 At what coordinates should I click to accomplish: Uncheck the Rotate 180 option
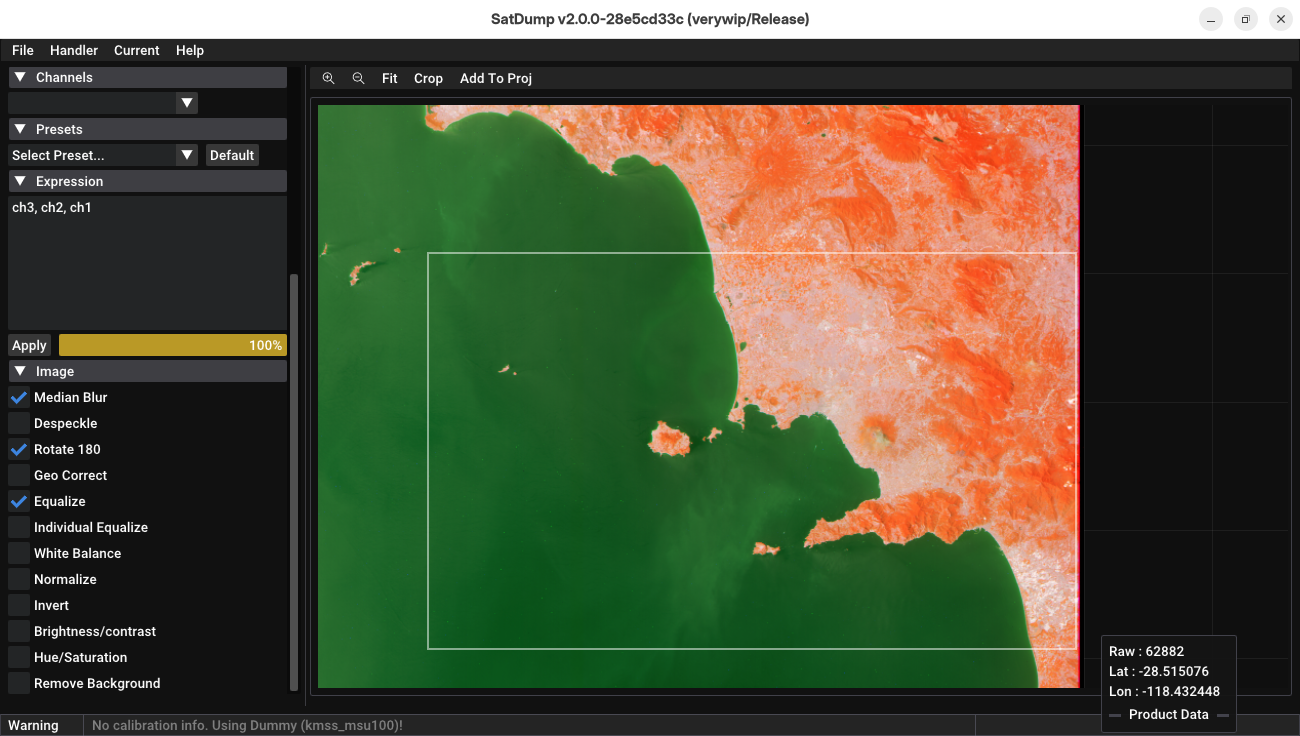click(19, 449)
